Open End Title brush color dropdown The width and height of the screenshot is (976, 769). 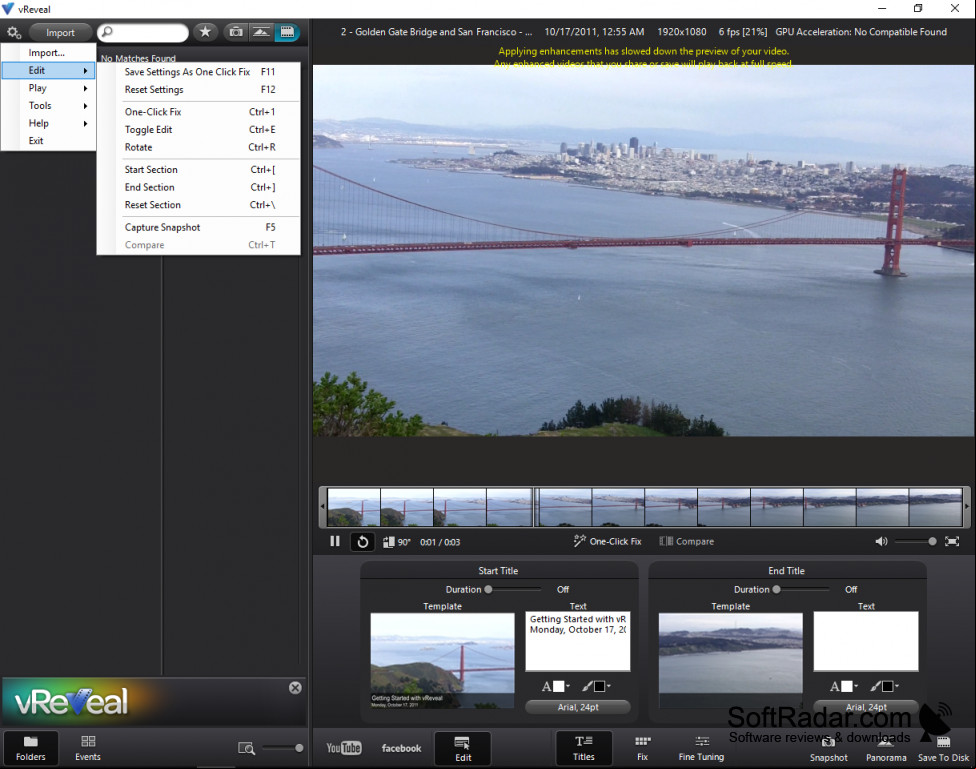pos(884,686)
